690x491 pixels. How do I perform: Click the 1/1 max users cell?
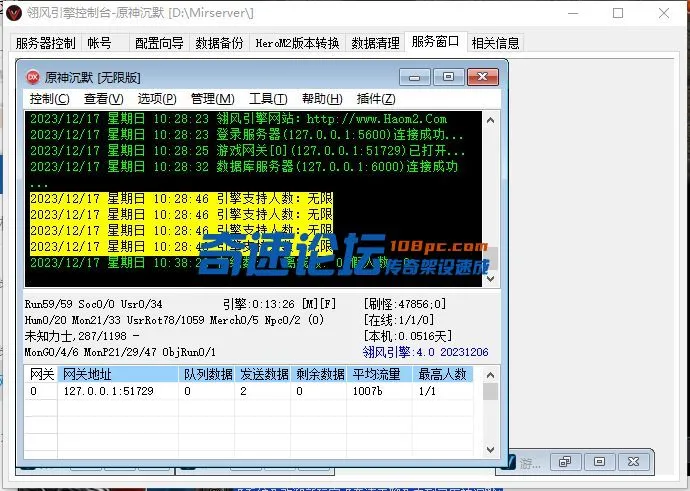click(x=443, y=391)
